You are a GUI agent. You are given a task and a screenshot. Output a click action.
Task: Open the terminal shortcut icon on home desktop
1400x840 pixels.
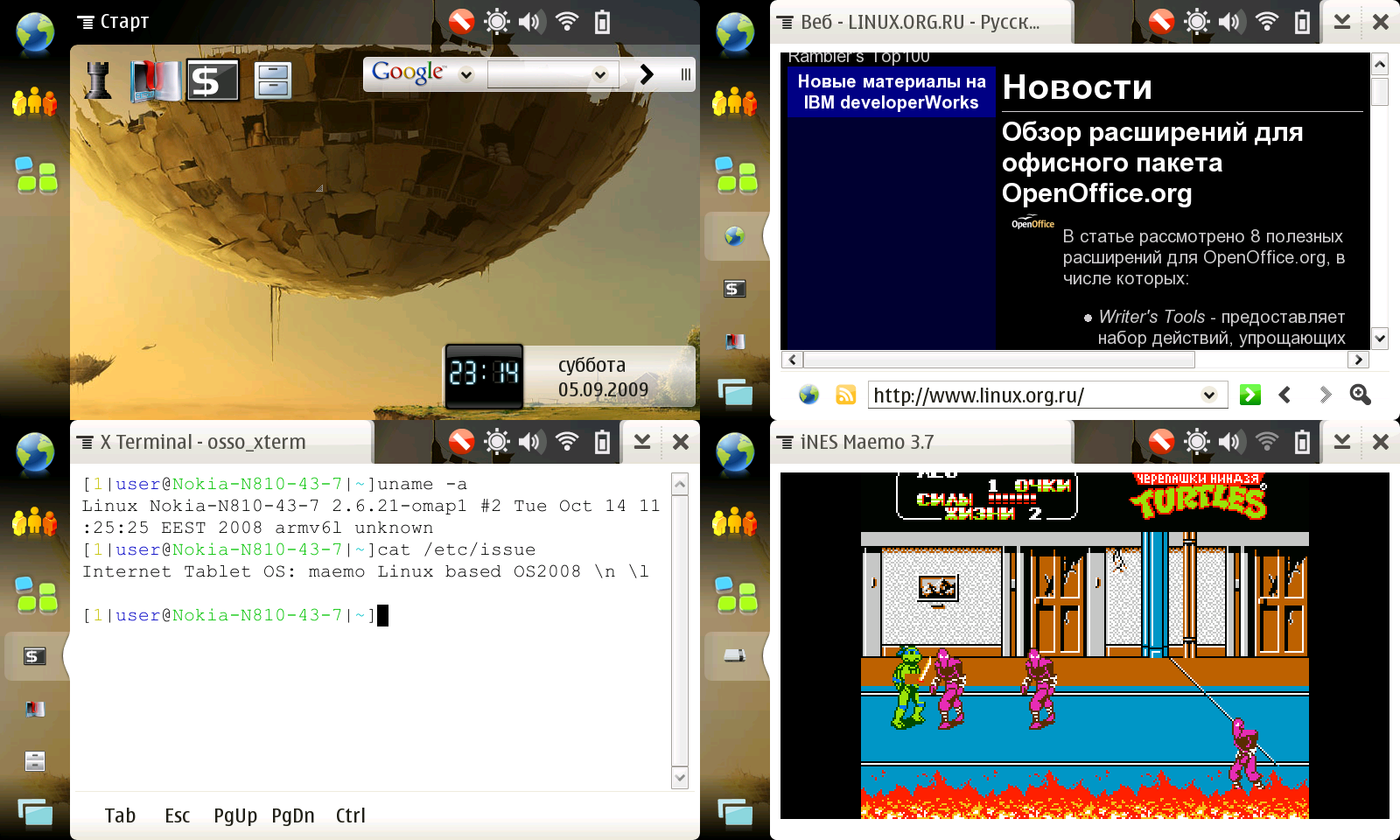click(213, 80)
